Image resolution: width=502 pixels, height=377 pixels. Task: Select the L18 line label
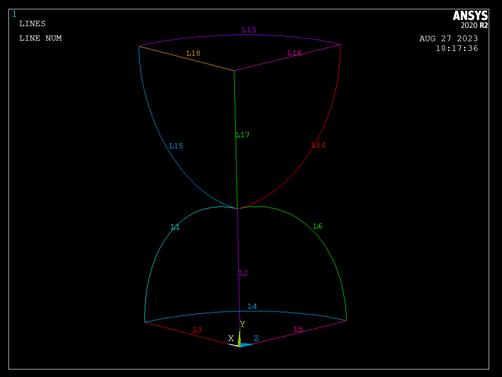click(193, 53)
